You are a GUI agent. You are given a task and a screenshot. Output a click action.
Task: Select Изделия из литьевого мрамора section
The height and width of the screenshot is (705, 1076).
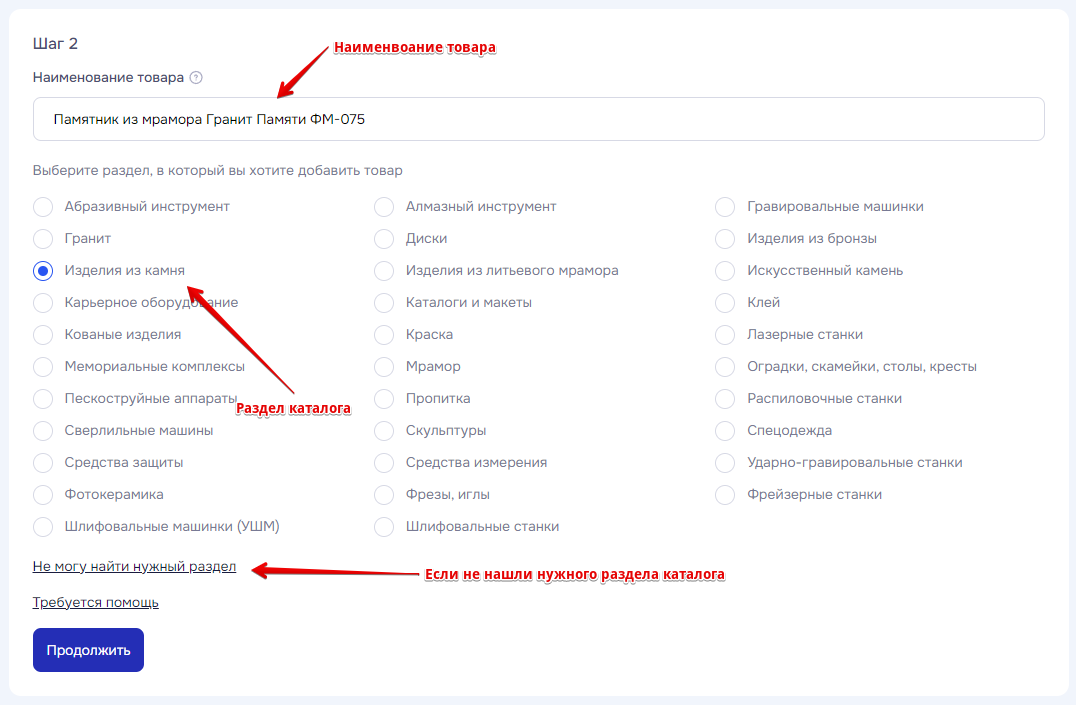pos(384,271)
